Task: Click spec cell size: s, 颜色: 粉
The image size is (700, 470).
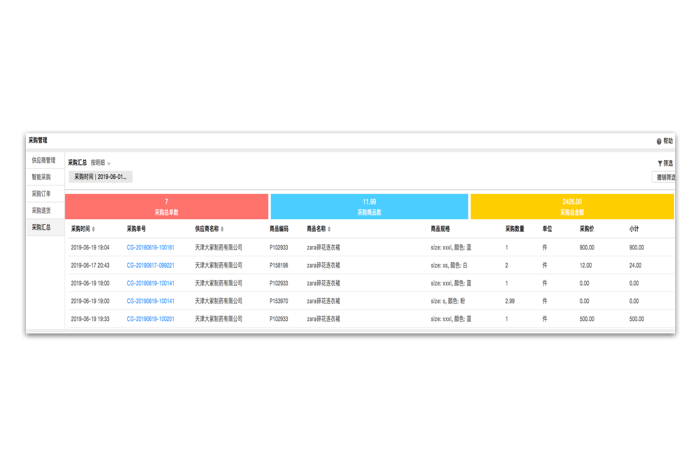Action: (x=448, y=301)
